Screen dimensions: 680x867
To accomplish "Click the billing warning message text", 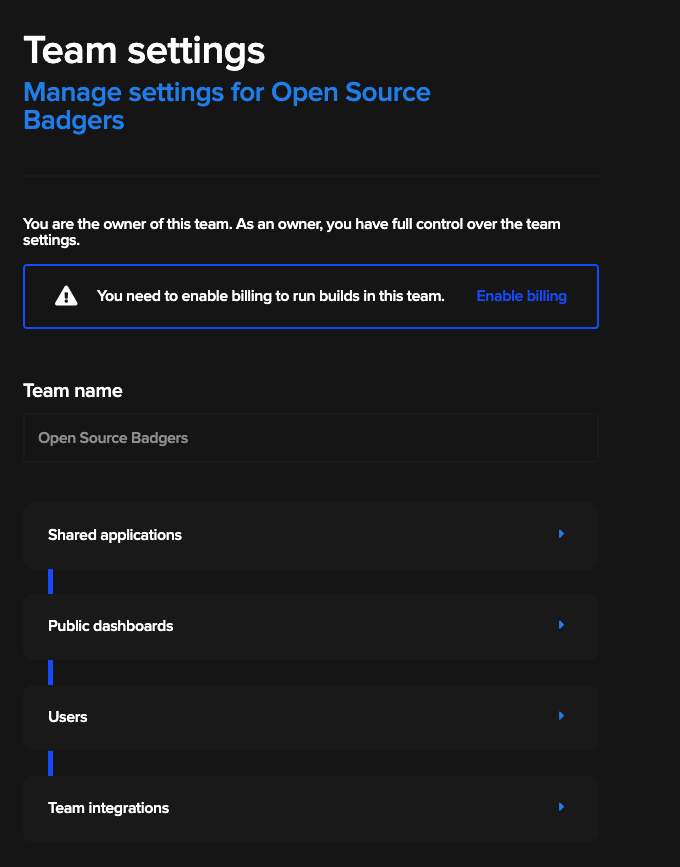I will [271, 296].
